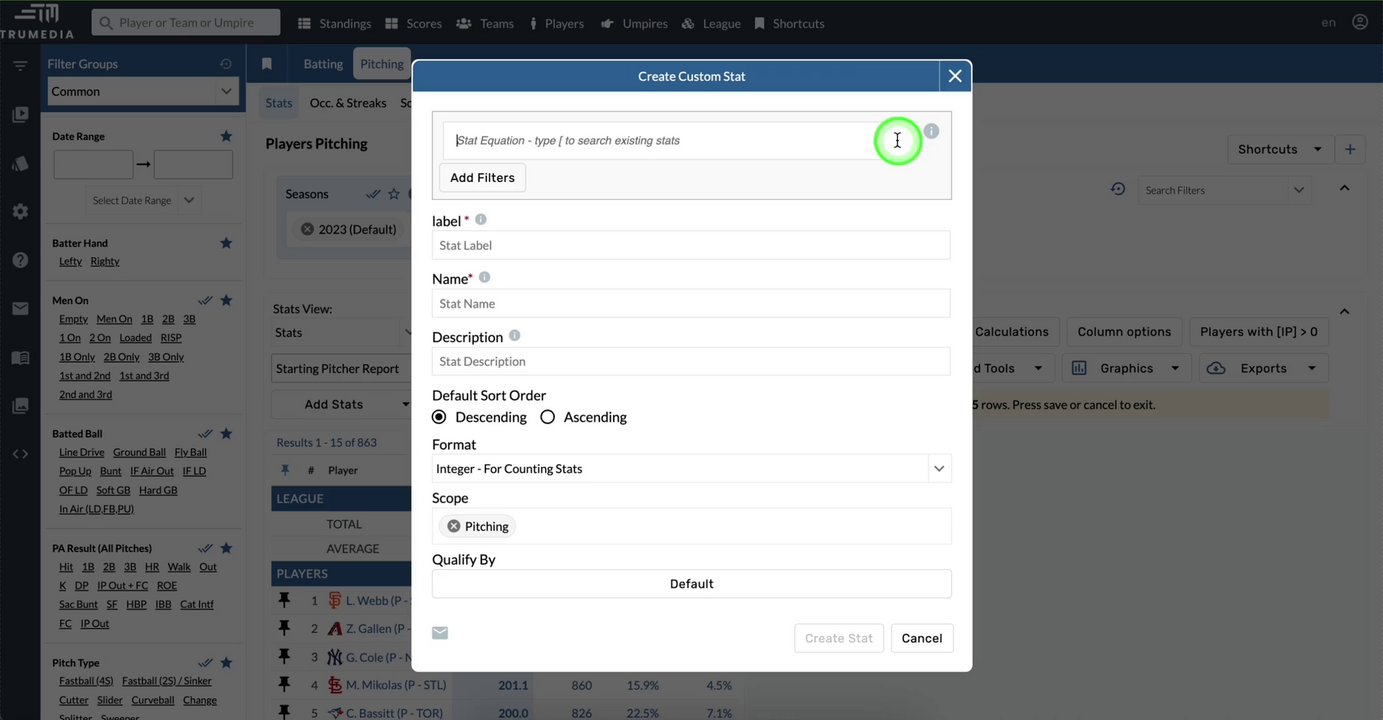1383x720 pixels.
Task: Click the Cancel button
Action: 922,638
